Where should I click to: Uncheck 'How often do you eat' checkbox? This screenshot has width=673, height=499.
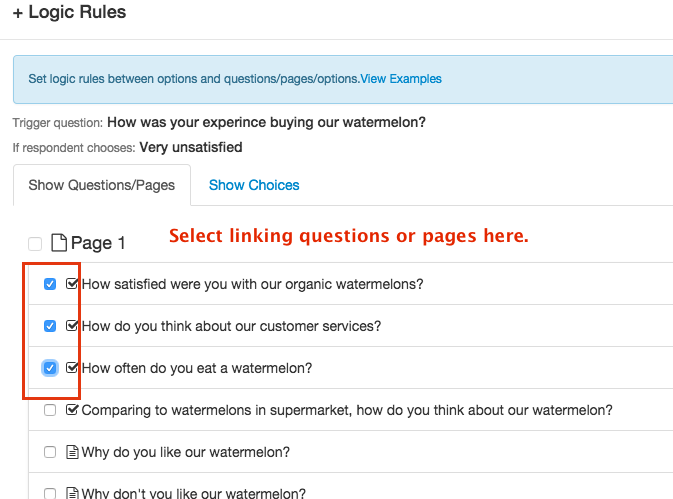pyautogui.click(x=50, y=368)
